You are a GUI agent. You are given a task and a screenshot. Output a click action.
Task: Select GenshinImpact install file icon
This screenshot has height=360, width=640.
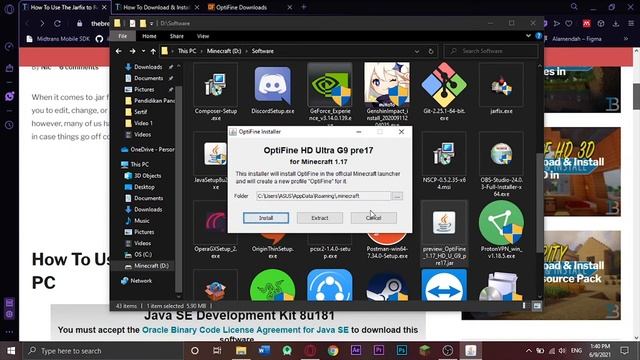[387, 85]
